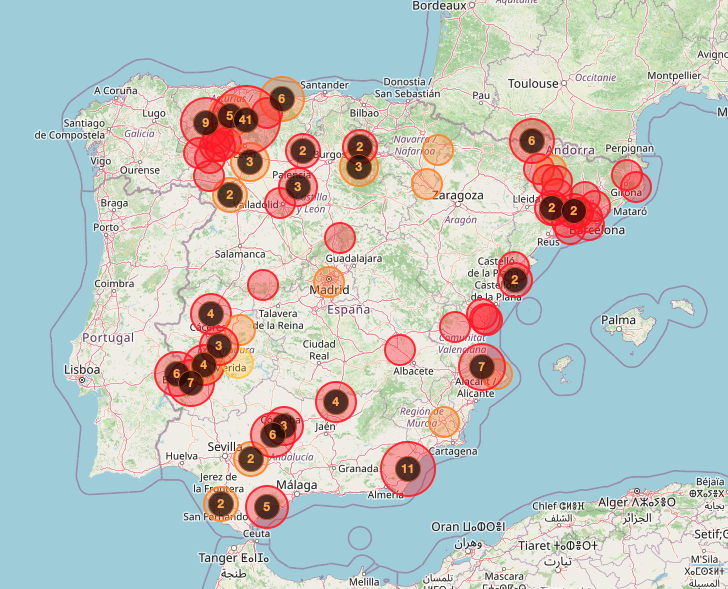Screen dimensions: 728x589
Task: Open the 6 cluster east of Lisboa
Action: point(176,374)
